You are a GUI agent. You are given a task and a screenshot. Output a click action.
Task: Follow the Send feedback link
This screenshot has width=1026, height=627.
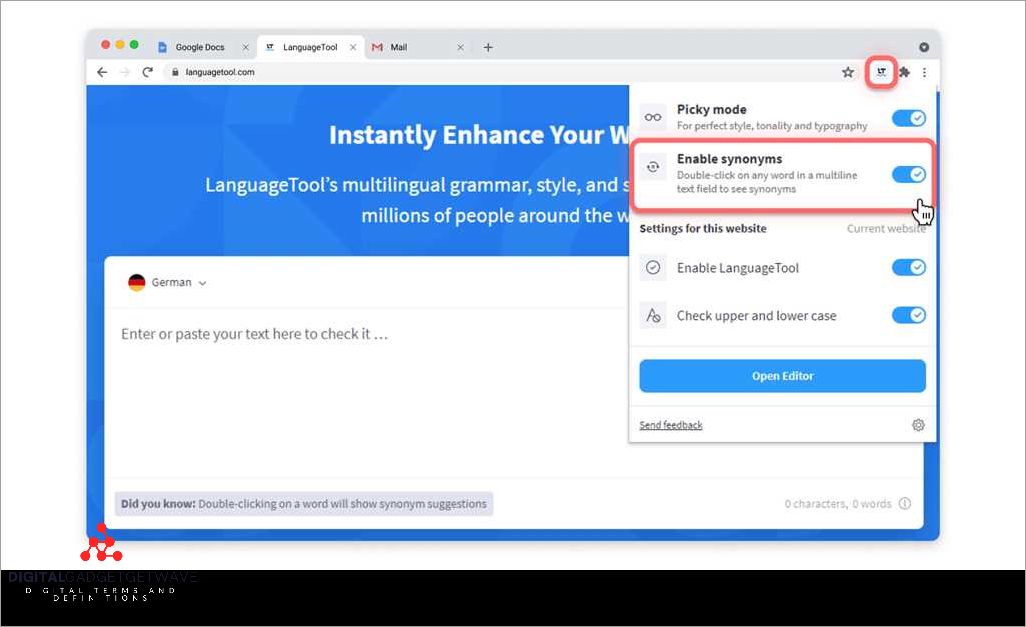[671, 425]
